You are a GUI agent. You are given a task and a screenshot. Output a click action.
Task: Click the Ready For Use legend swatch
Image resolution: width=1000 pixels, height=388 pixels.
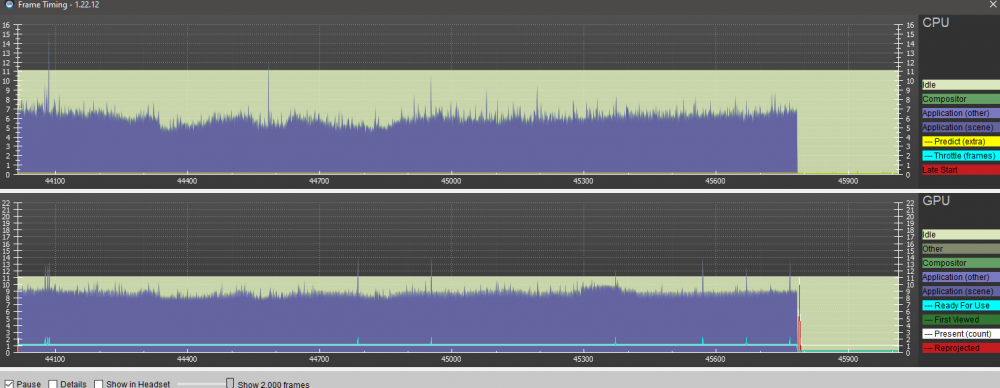(960, 305)
